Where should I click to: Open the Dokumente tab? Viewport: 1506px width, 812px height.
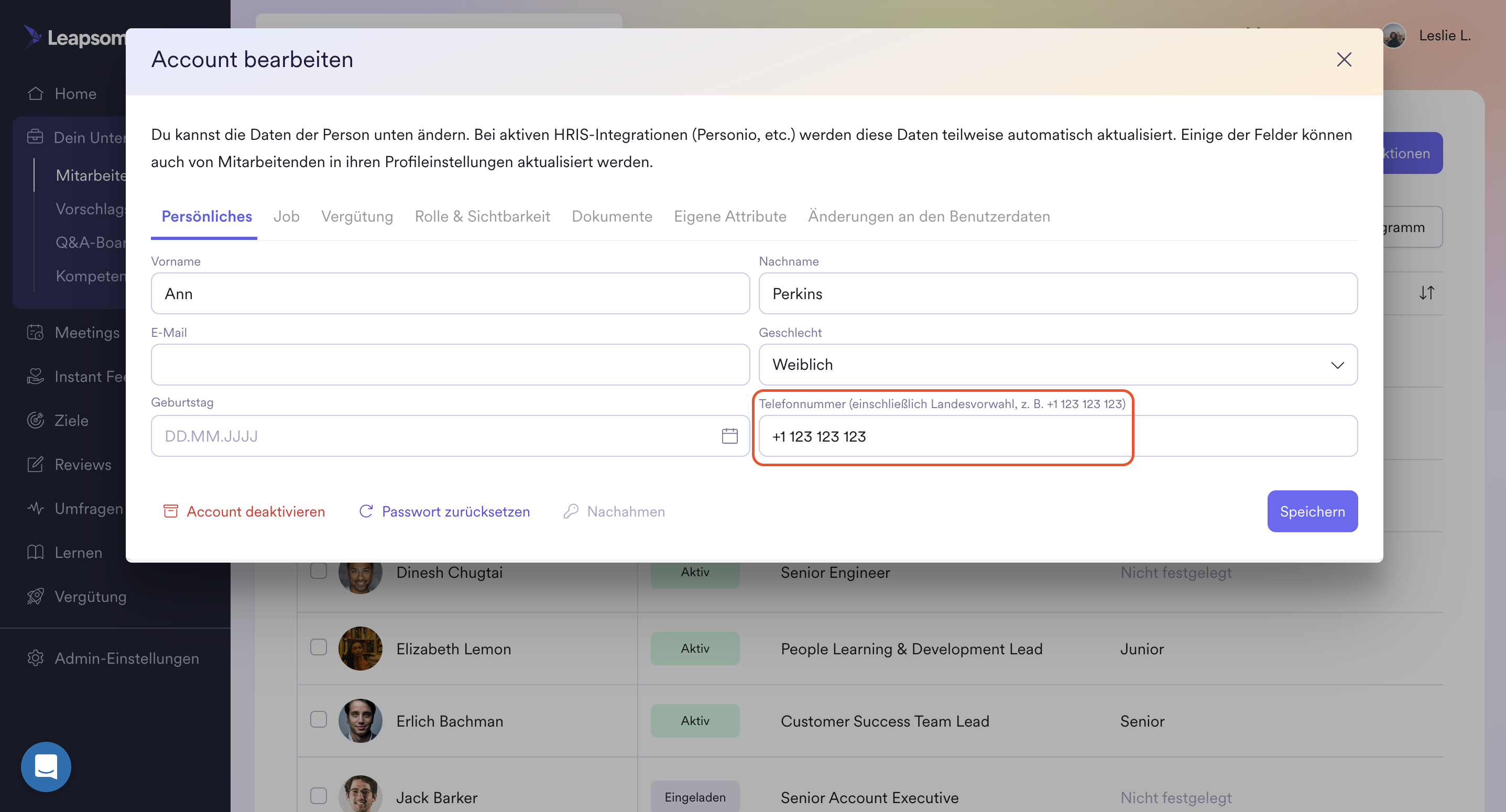[612, 216]
